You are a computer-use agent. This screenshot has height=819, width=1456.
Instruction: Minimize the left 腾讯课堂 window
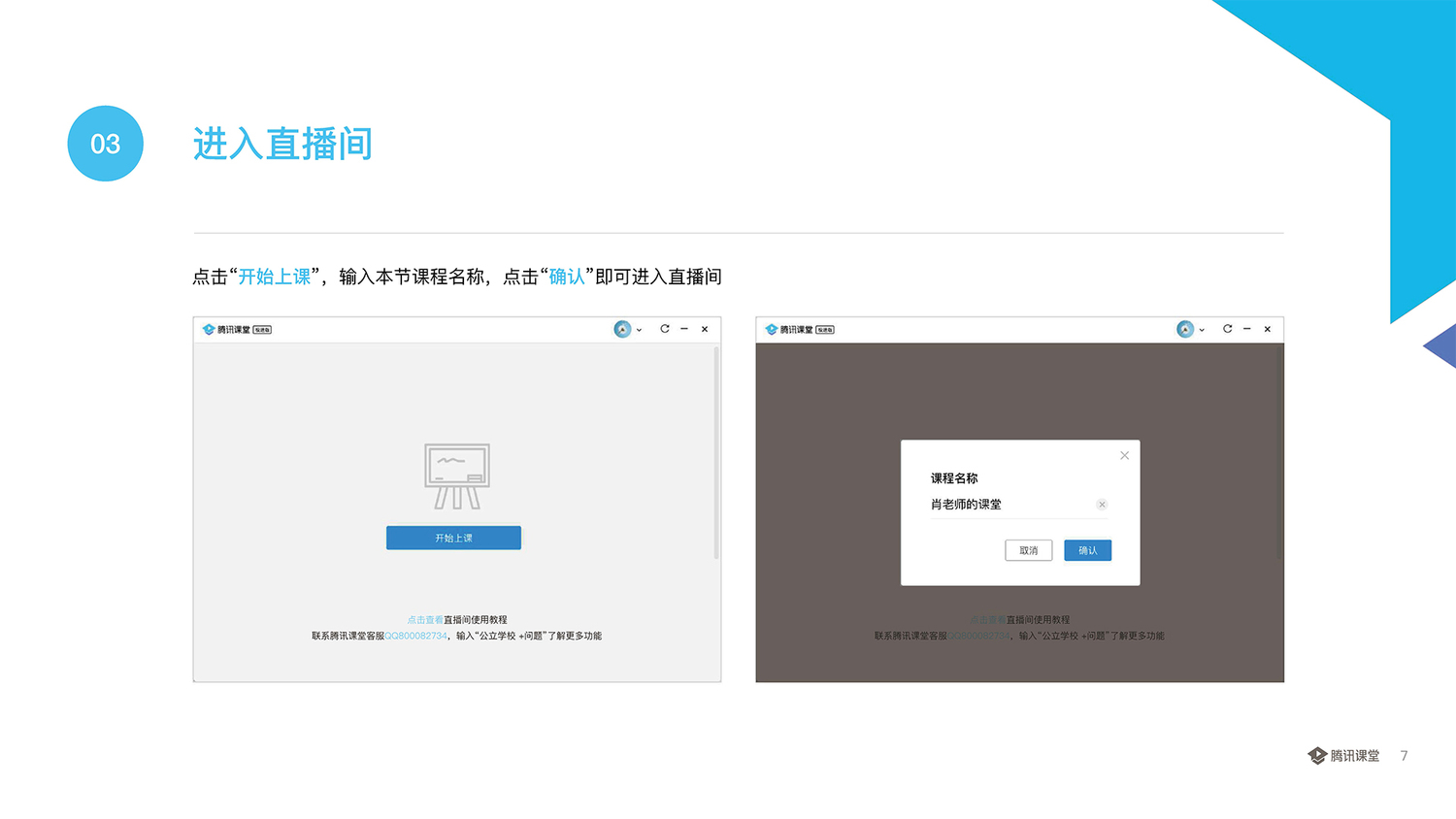point(684,329)
